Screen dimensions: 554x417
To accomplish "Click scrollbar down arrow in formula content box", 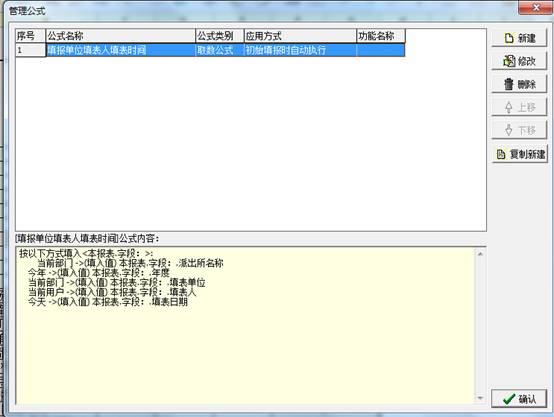I will [x=480, y=398].
